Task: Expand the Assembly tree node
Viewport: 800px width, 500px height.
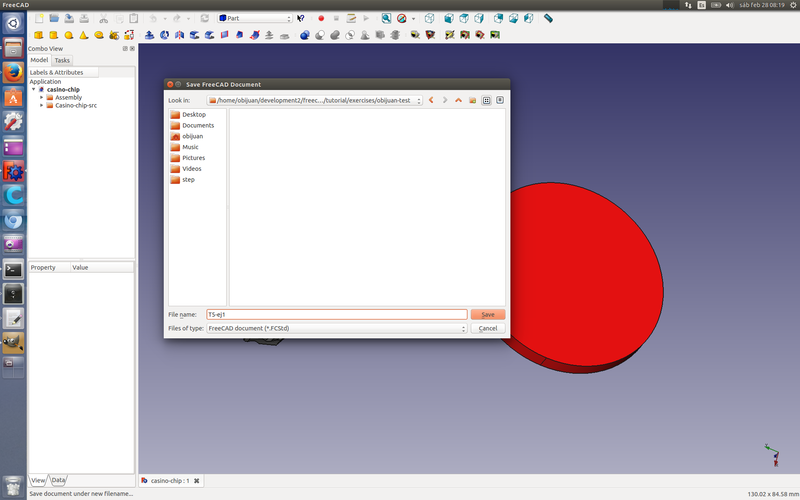Action: (41, 97)
